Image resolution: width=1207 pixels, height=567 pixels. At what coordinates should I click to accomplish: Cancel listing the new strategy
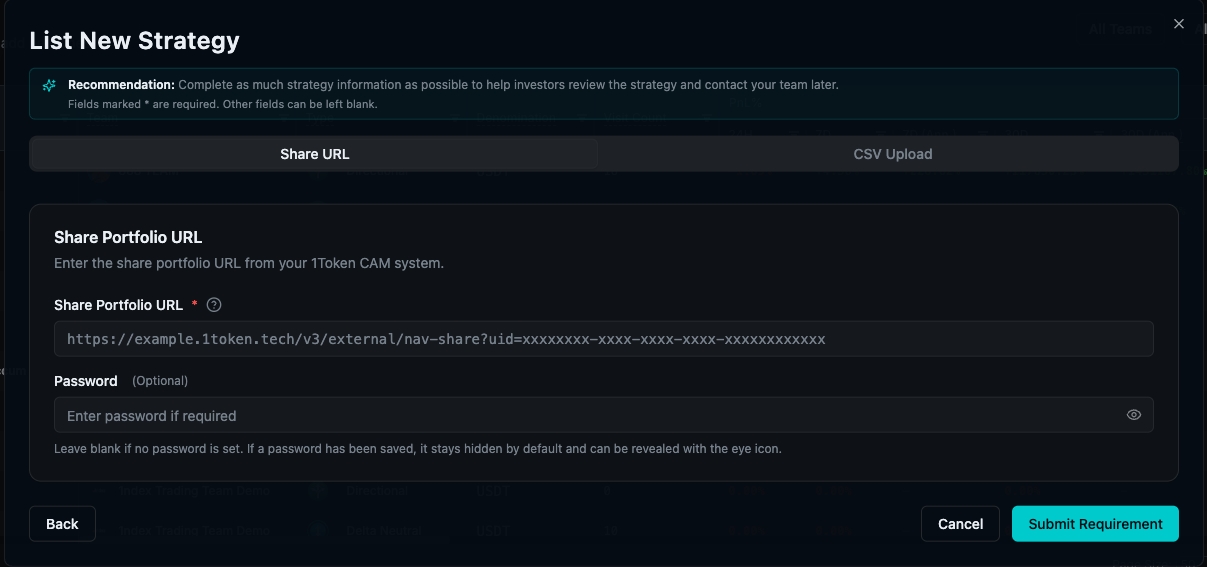pos(960,524)
